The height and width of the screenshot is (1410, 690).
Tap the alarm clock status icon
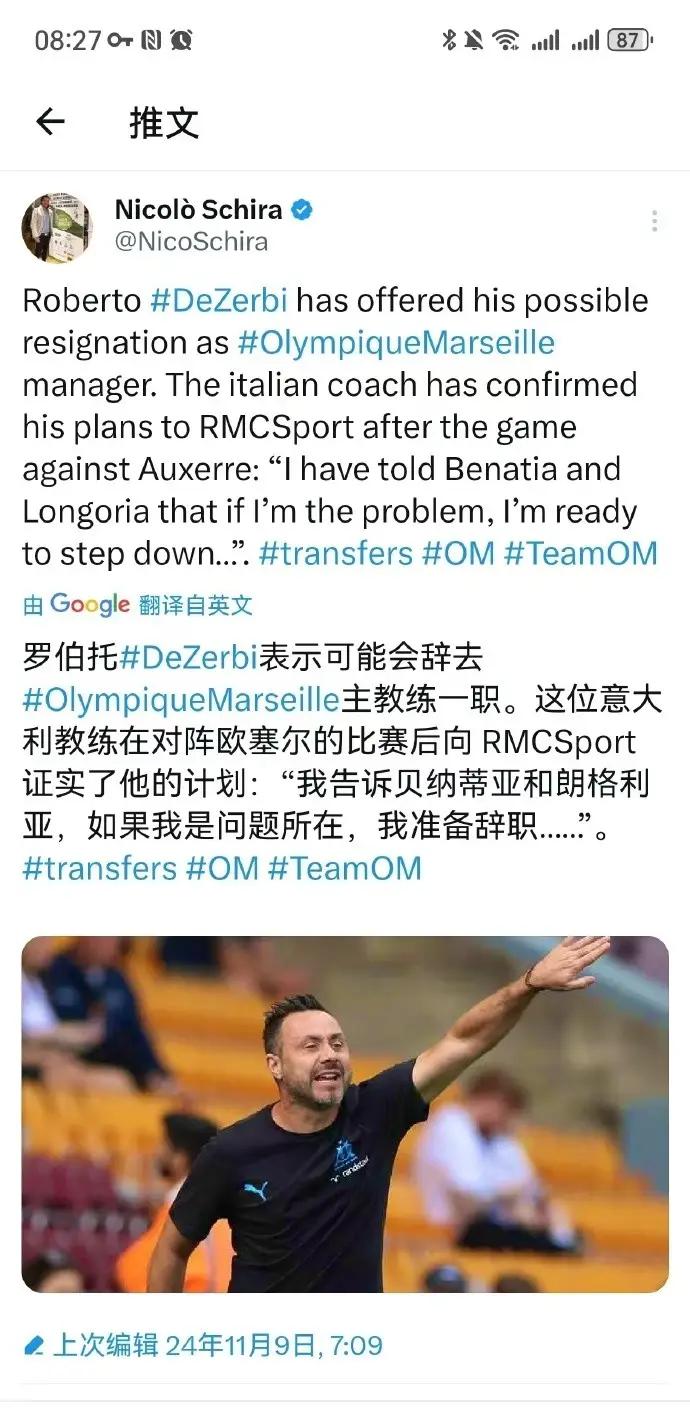pos(181,40)
